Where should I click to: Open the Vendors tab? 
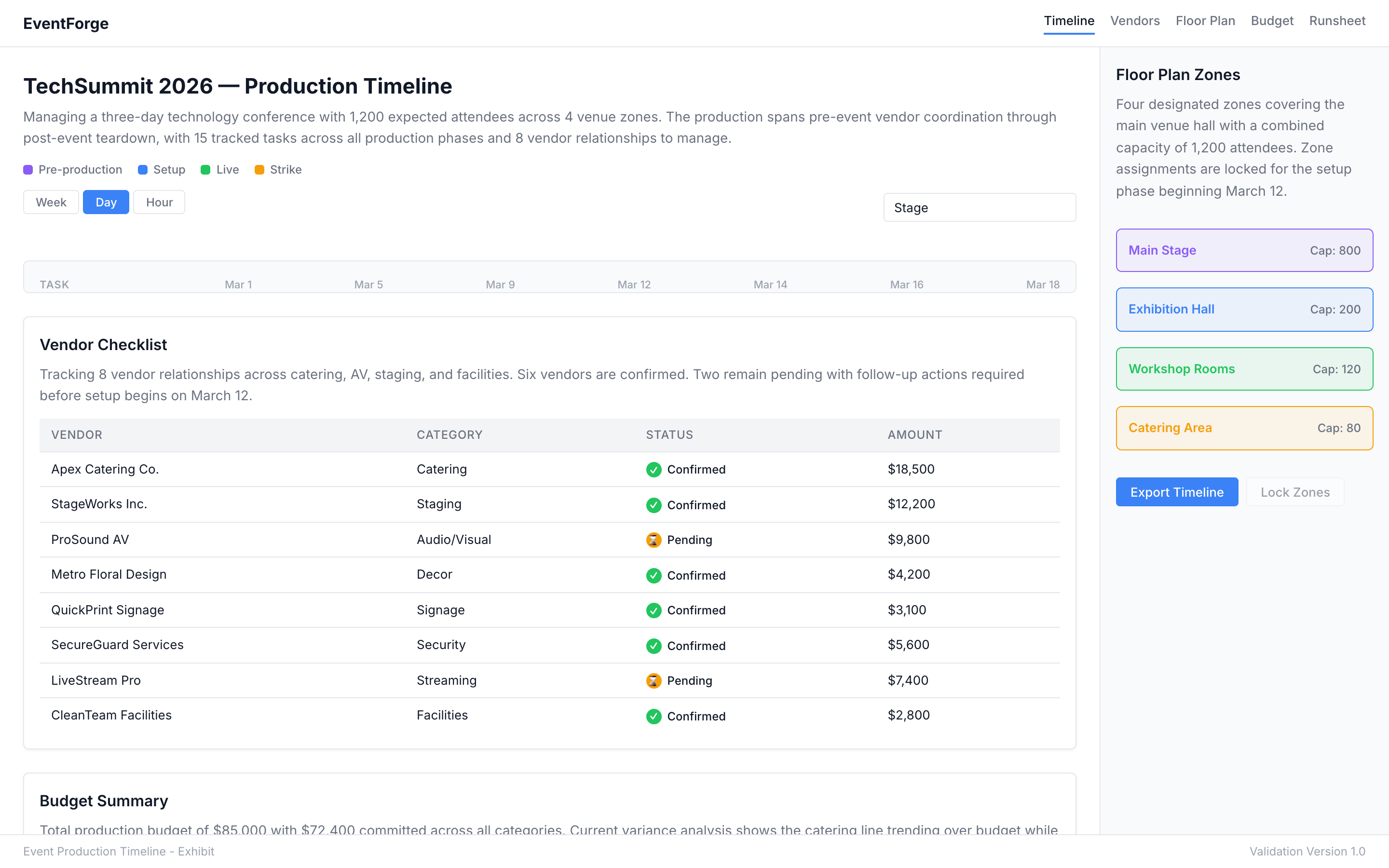tap(1135, 21)
